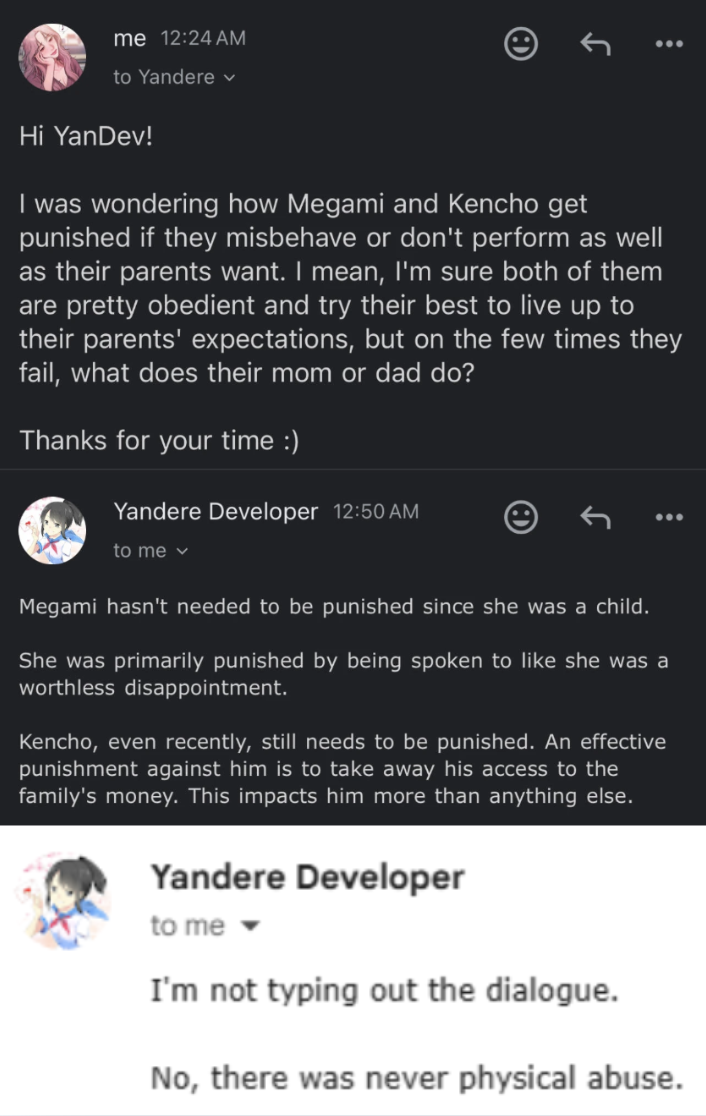Click the "Thanks for your time :)" line

159,440
